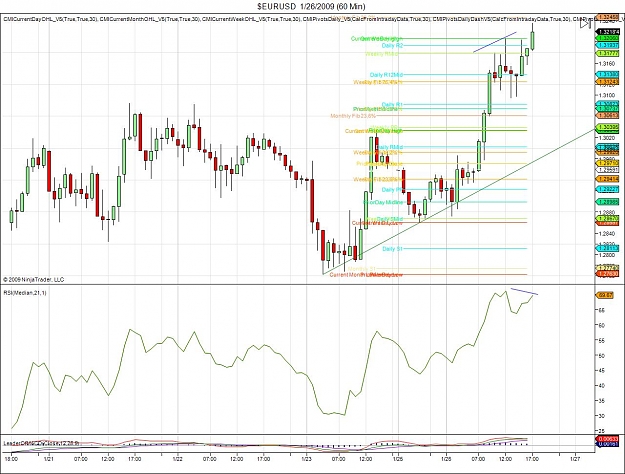Image resolution: width=625 pixels, height=474 pixels.
Task: Select the green ascending trendline on price chart
Action: (458, 202)
